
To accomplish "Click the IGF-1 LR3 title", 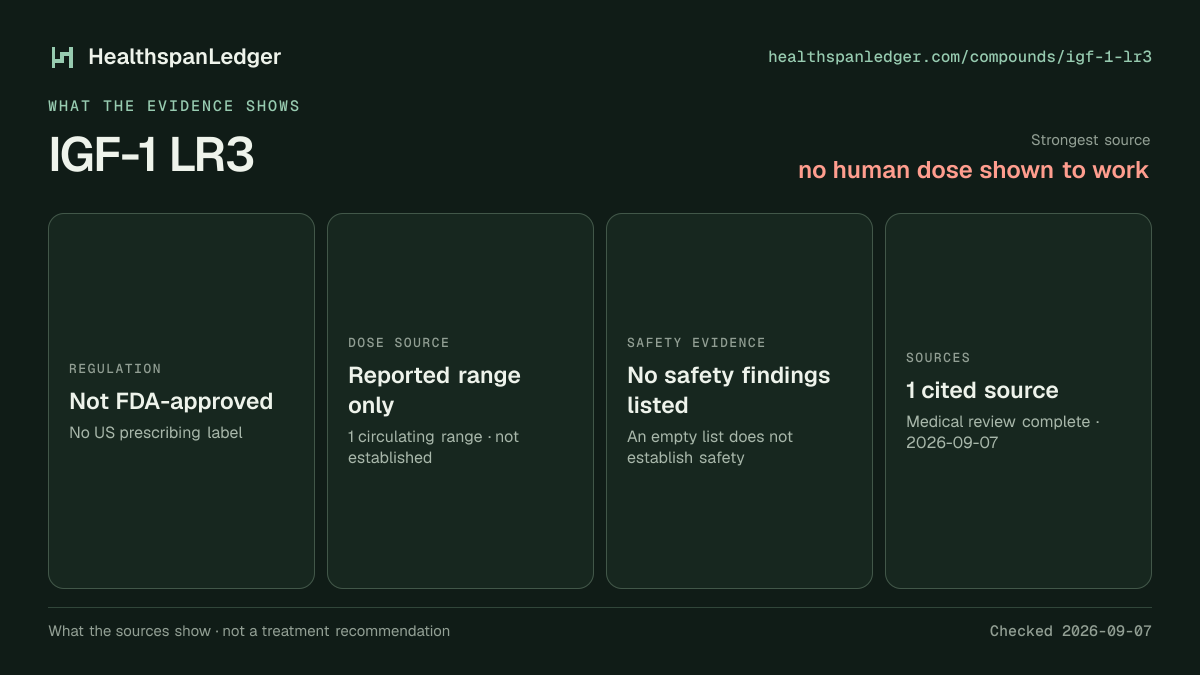I will pyautogui.click(x=151, y=155).
